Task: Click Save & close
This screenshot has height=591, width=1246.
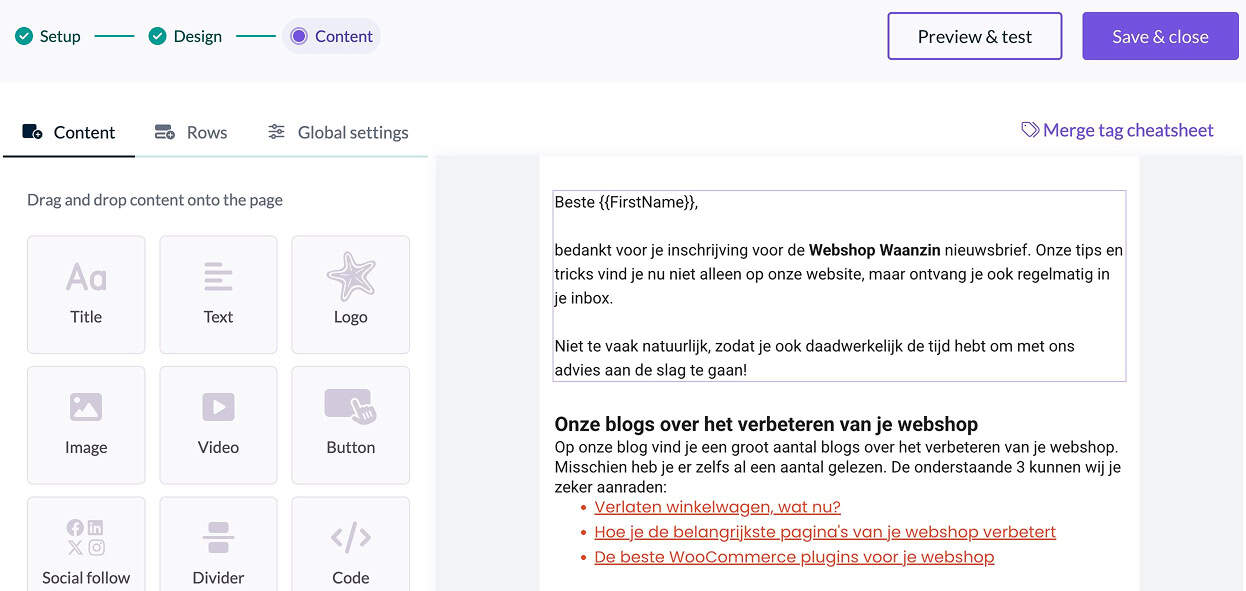Action: click(1160, 35)
